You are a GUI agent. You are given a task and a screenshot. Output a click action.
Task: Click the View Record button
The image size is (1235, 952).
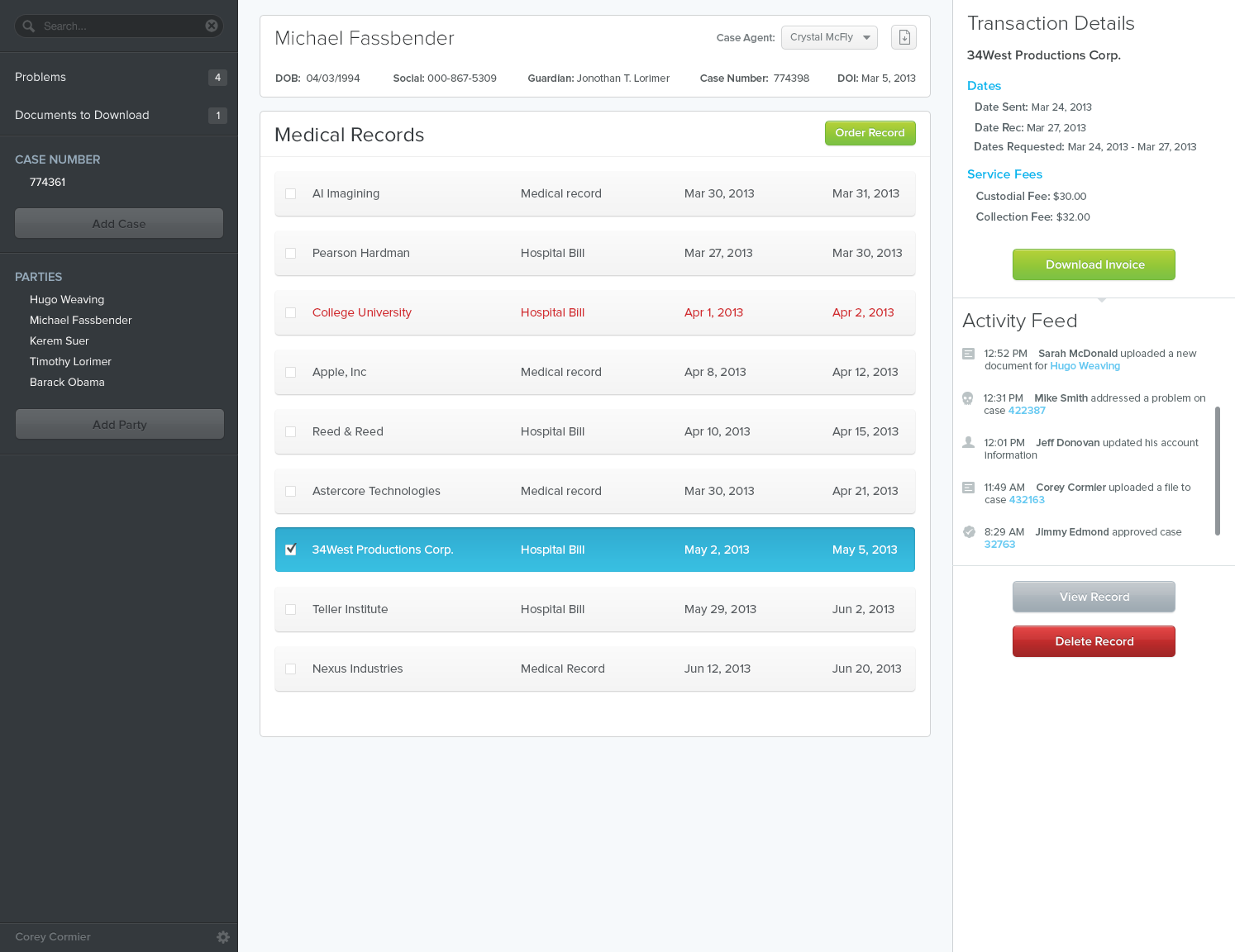1094,597
